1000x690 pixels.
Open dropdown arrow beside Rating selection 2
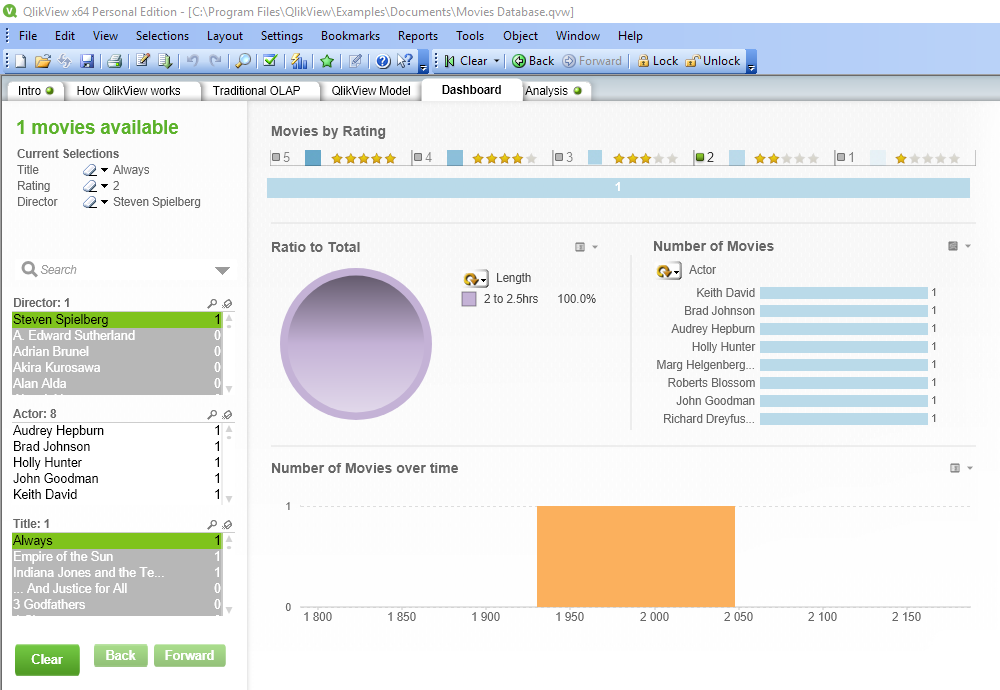[x=105, y=186]
